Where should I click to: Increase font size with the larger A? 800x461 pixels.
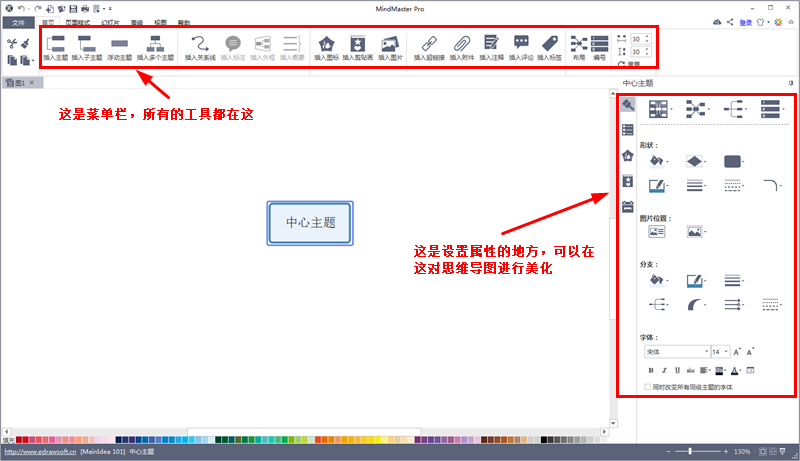[737, 352]
